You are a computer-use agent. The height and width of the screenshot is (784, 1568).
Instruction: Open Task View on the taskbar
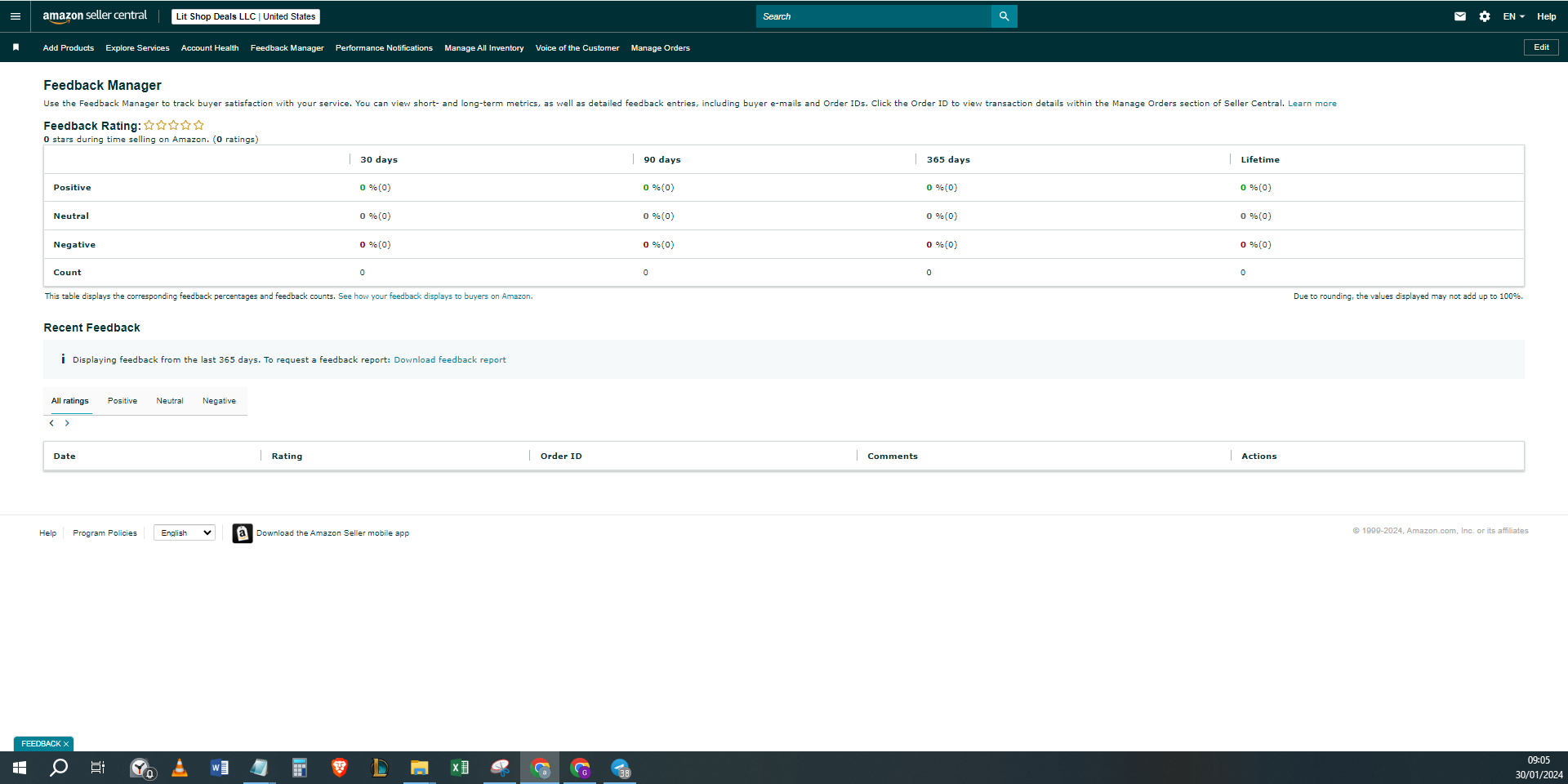click(x=98, y=768)
